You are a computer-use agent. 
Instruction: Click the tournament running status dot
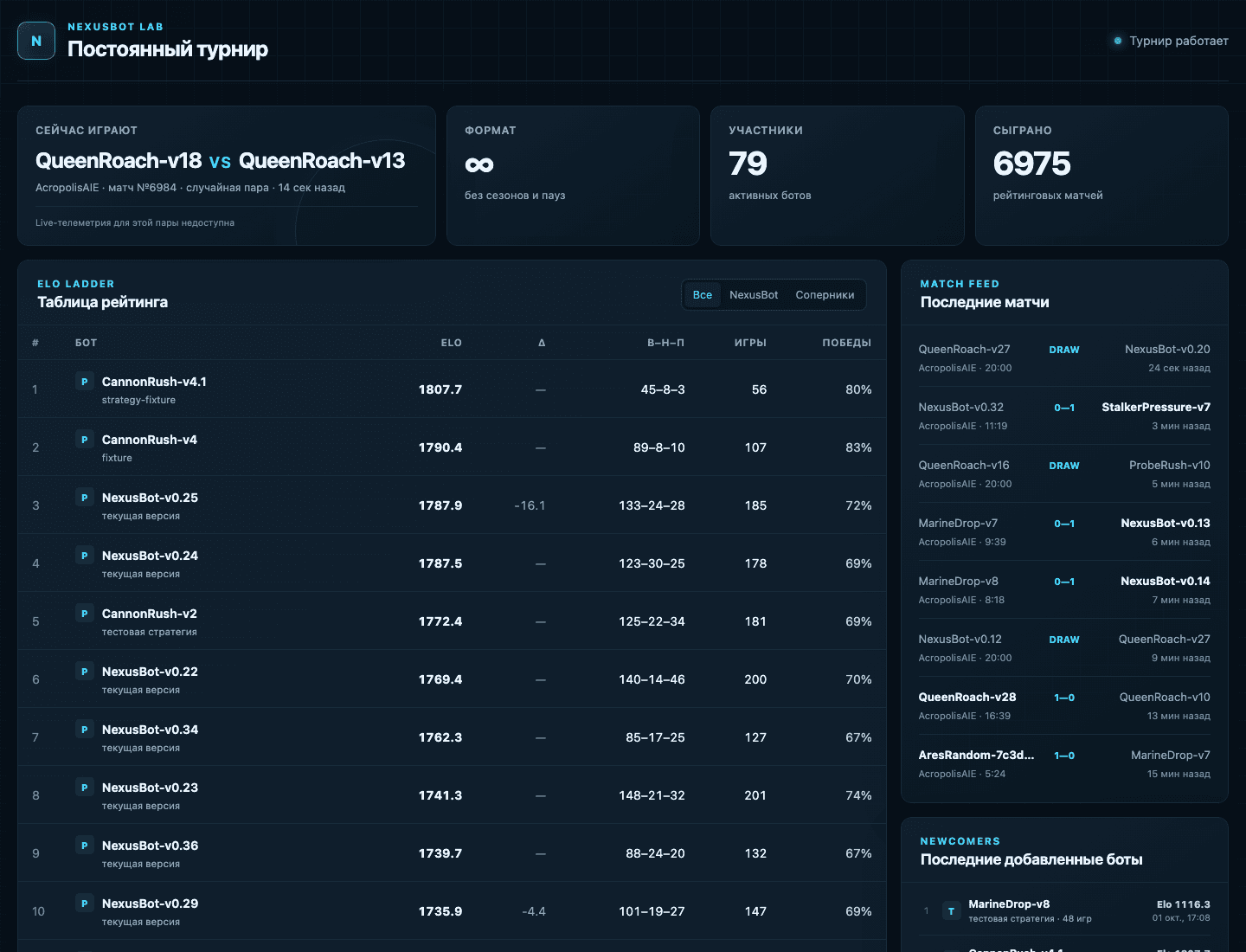click(x=1118, y=41)
